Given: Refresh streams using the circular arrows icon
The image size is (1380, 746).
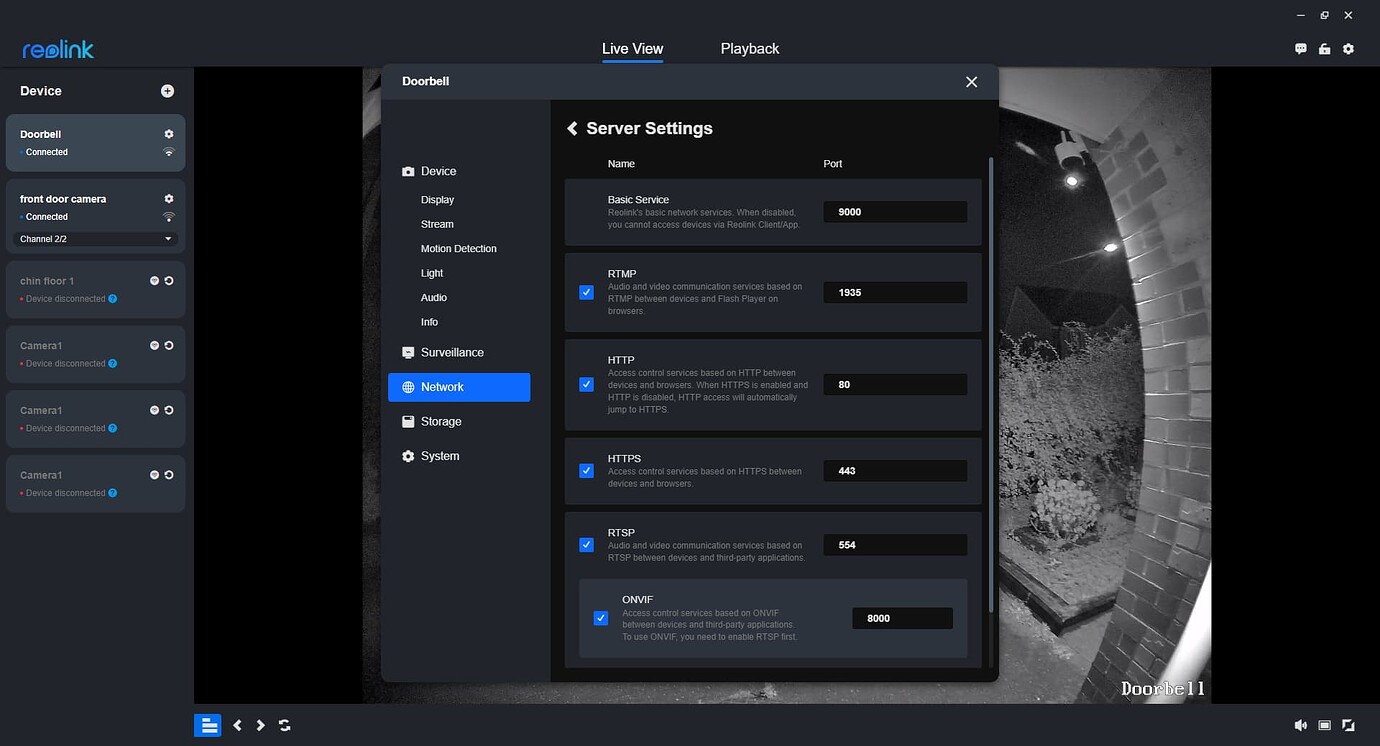Looking at the screenshot, I should pyautogui.click(x=284, y=725).
